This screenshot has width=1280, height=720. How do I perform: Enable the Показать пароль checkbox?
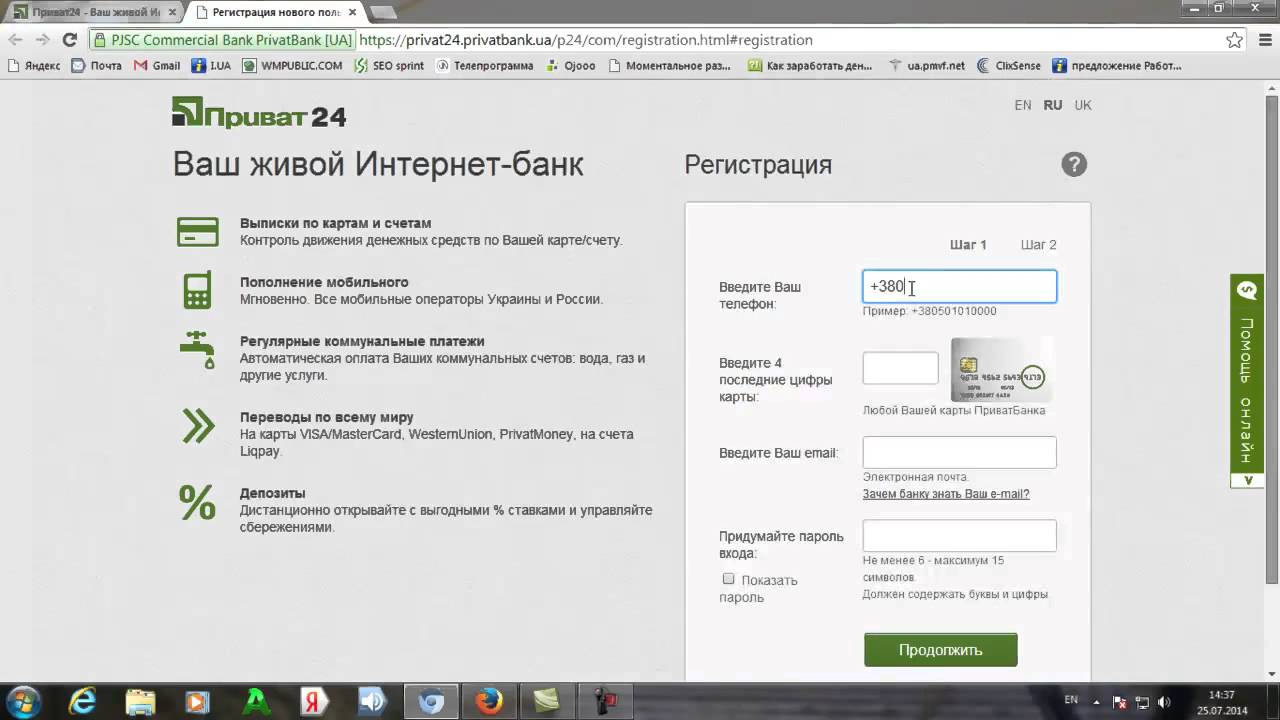(728, 579)
